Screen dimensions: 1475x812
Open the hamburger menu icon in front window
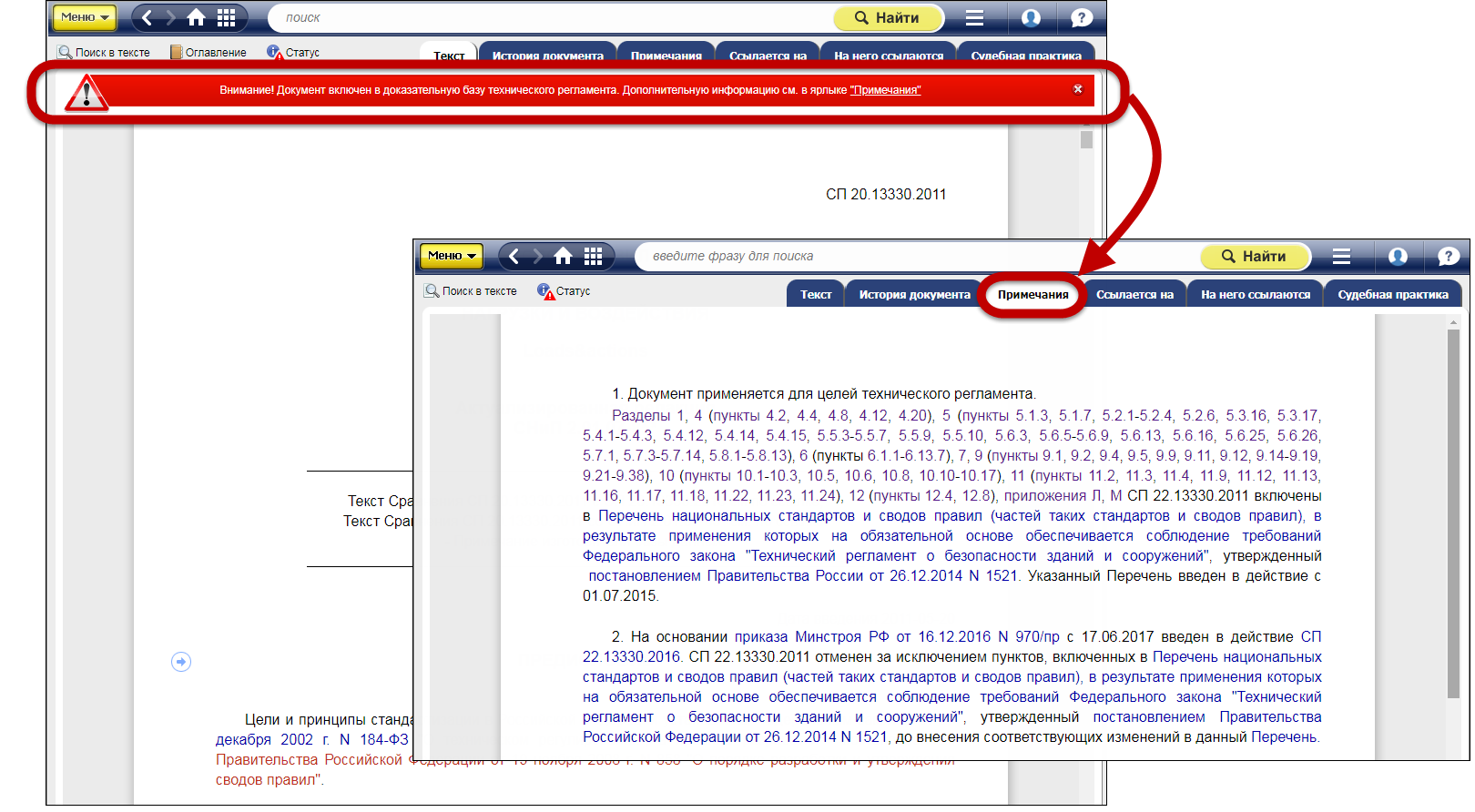[x=1341, y=257]
